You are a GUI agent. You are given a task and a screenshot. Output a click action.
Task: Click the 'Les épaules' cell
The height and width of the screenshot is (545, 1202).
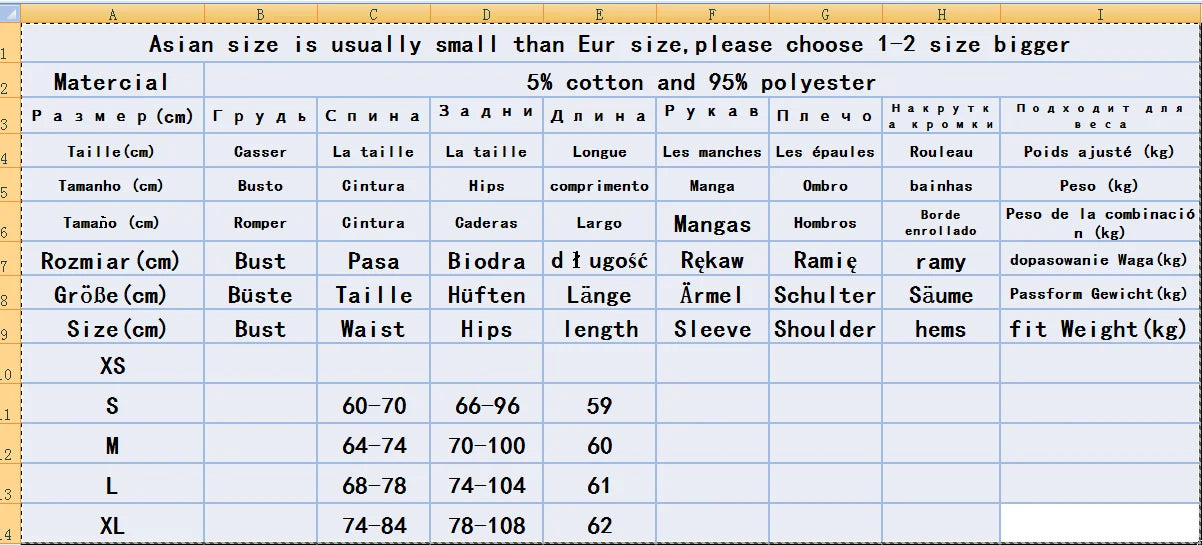coord(826,151)
